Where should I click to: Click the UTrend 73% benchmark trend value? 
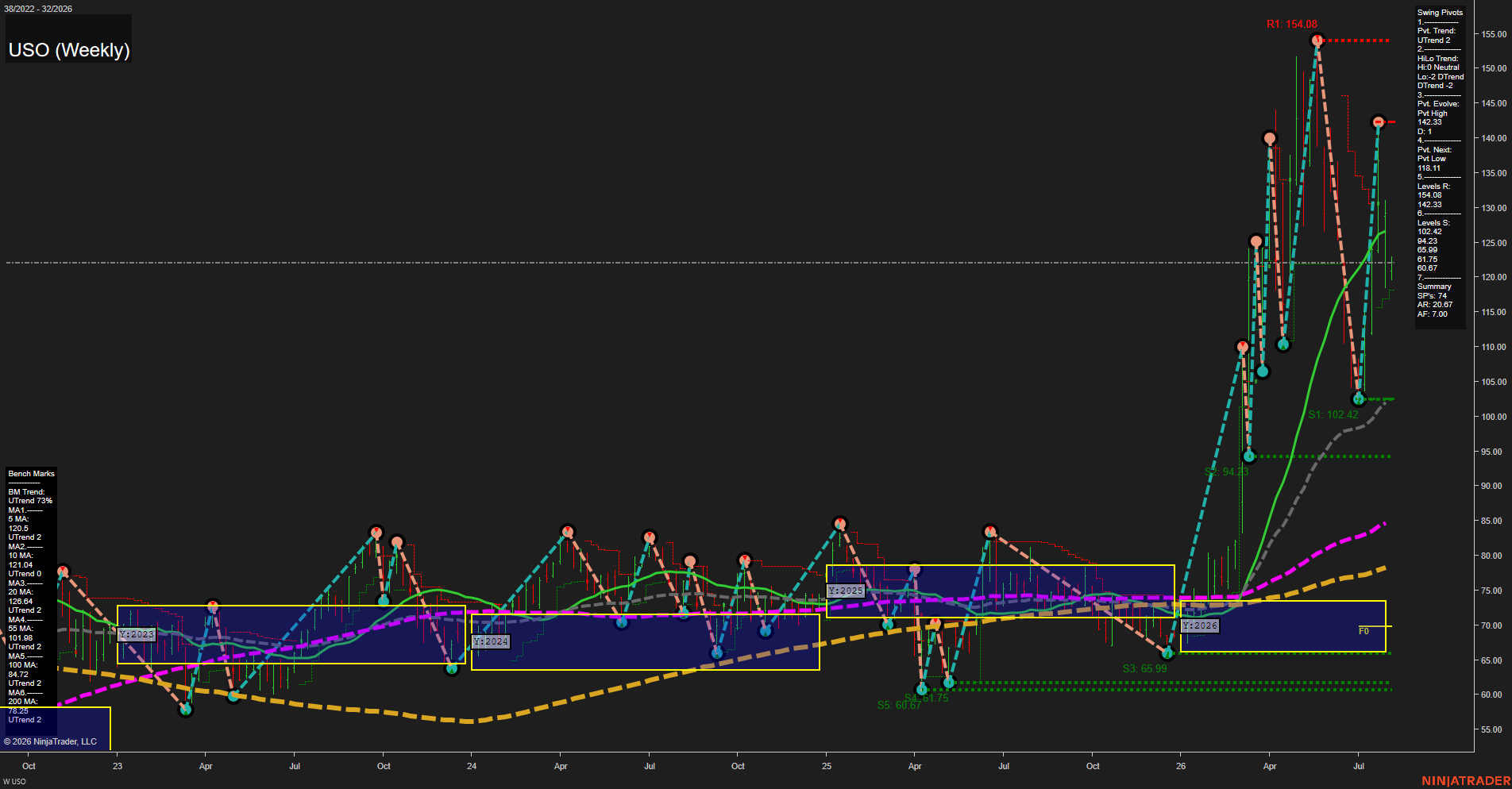point(30,501)
